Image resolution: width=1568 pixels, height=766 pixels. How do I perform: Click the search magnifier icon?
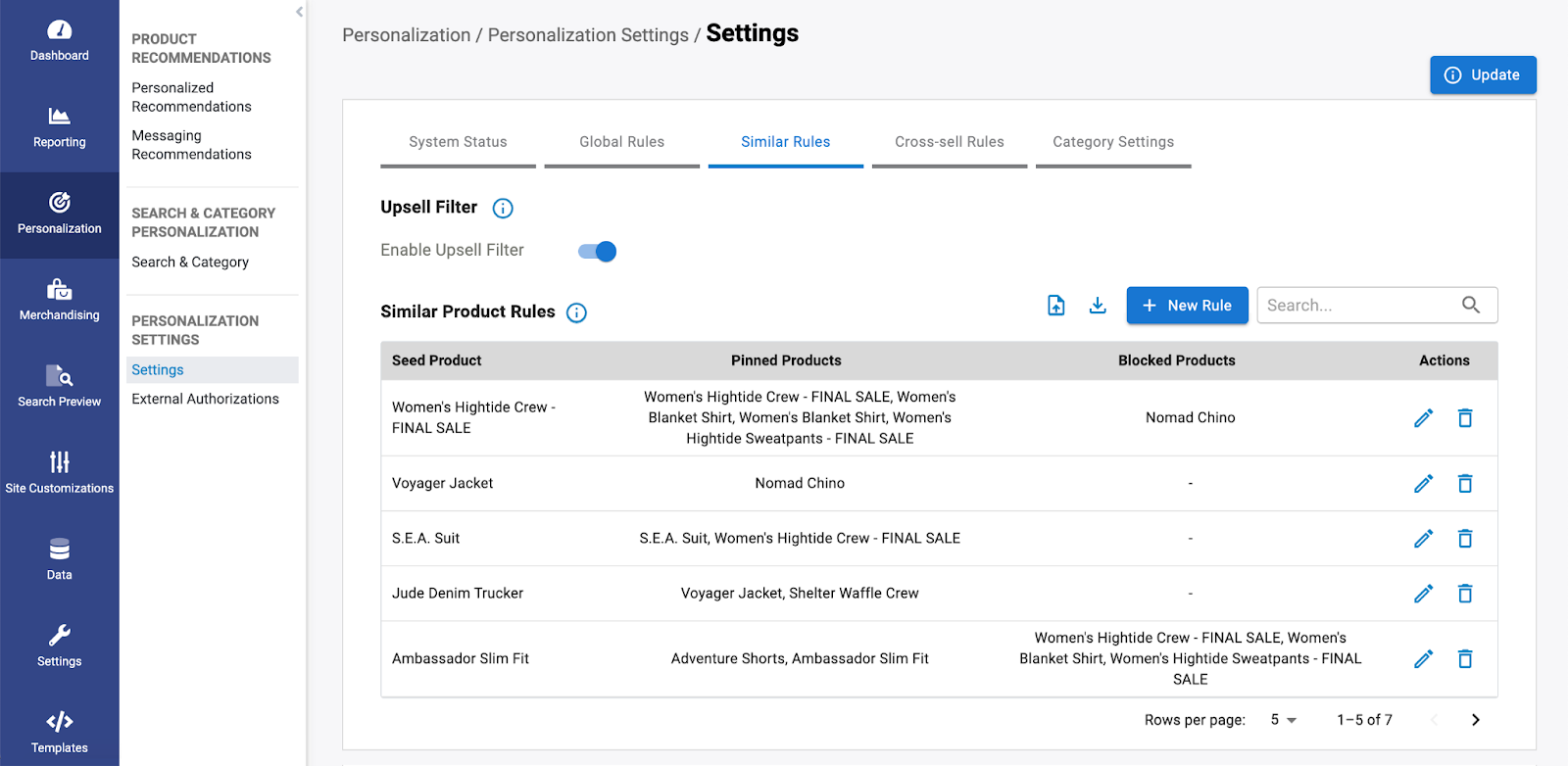pyautogui.click(x=1470, y=305)
